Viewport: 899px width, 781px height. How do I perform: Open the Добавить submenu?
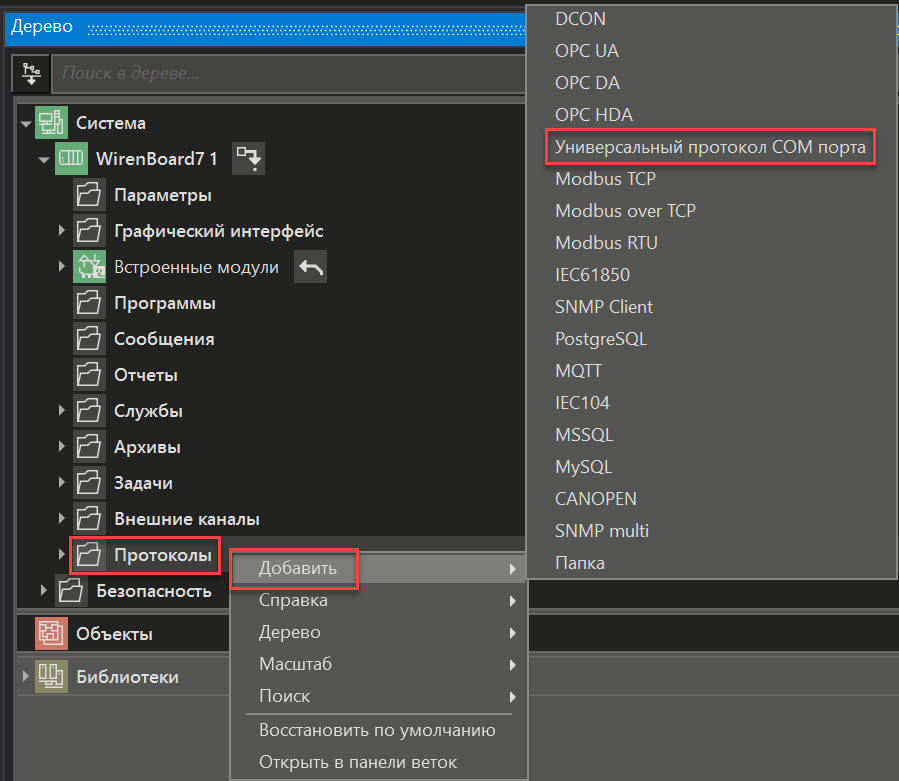378,568
